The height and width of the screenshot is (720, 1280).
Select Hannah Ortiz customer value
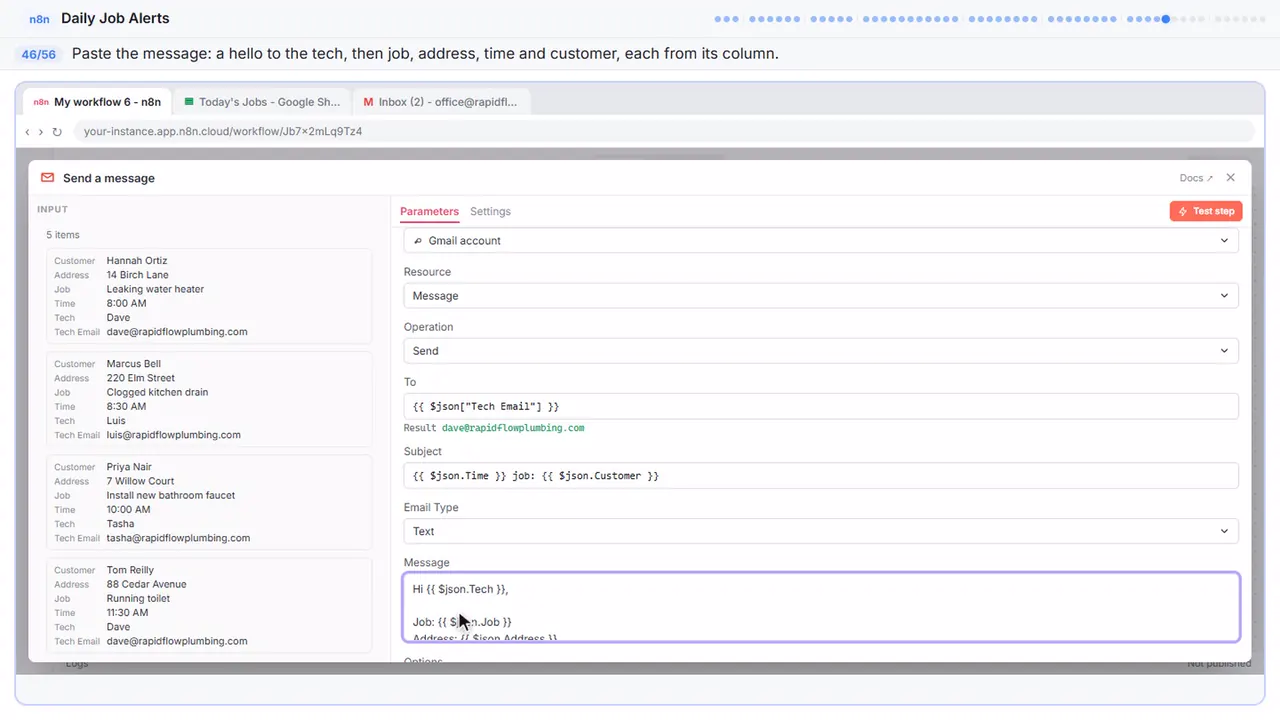point(137,261)
